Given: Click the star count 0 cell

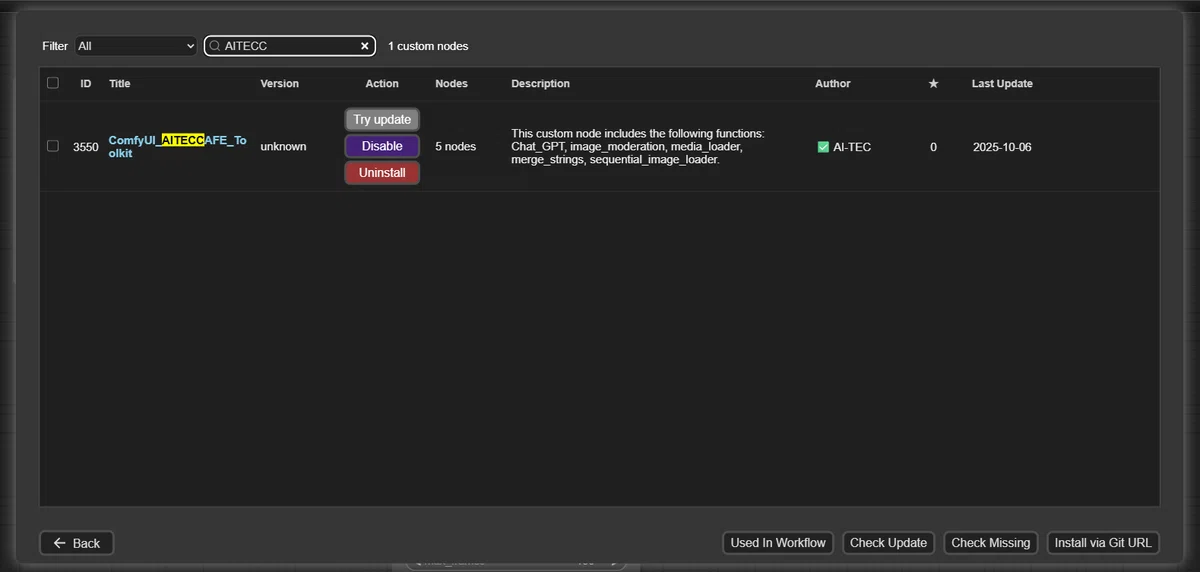Looking at the screenshot, I should [933, 147].
